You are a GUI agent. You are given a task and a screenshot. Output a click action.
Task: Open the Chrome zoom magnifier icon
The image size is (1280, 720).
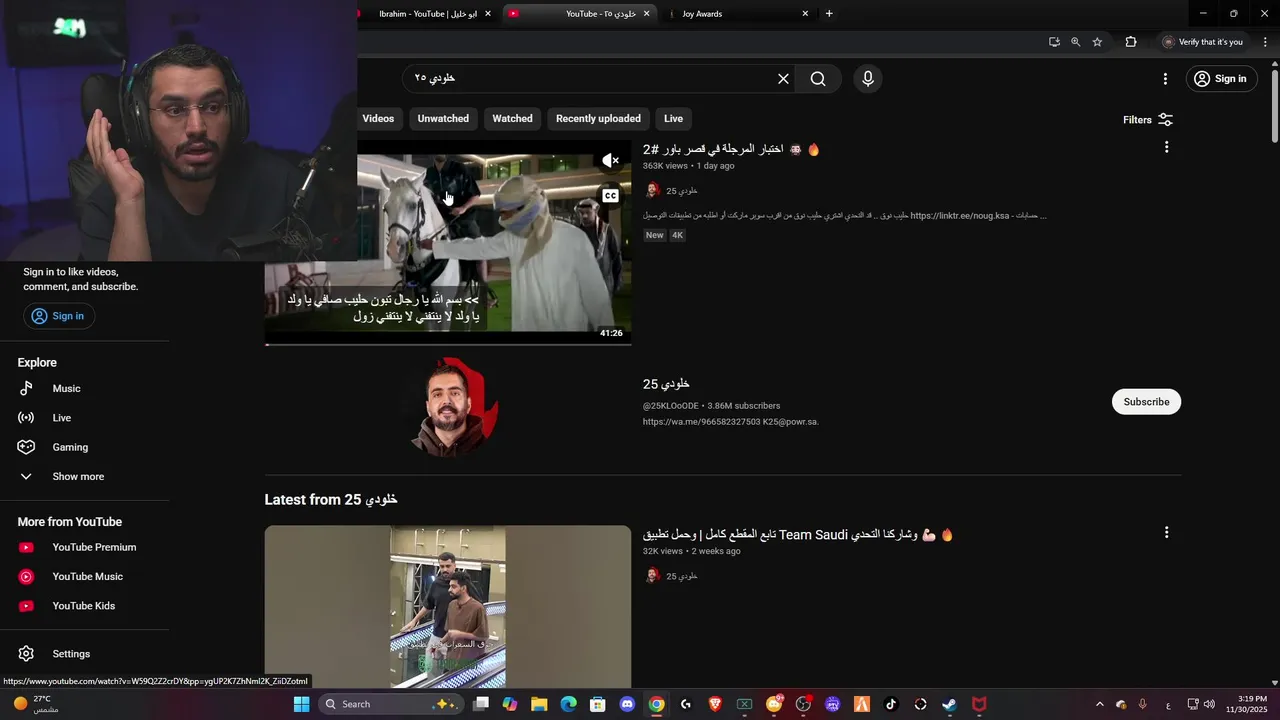(x=1075, y=42)
